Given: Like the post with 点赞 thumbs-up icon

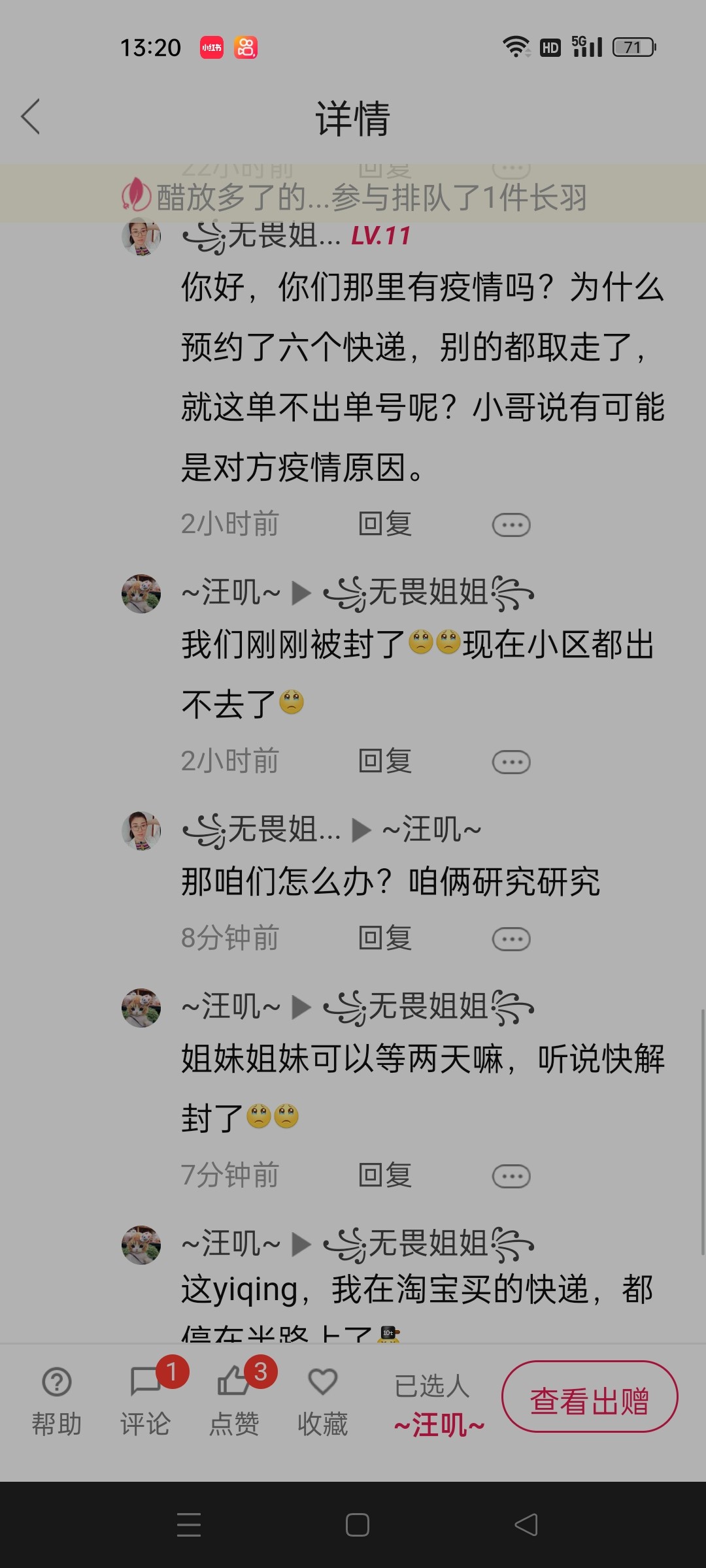Looking at the screenshot, I should [x=233, y=1382].
